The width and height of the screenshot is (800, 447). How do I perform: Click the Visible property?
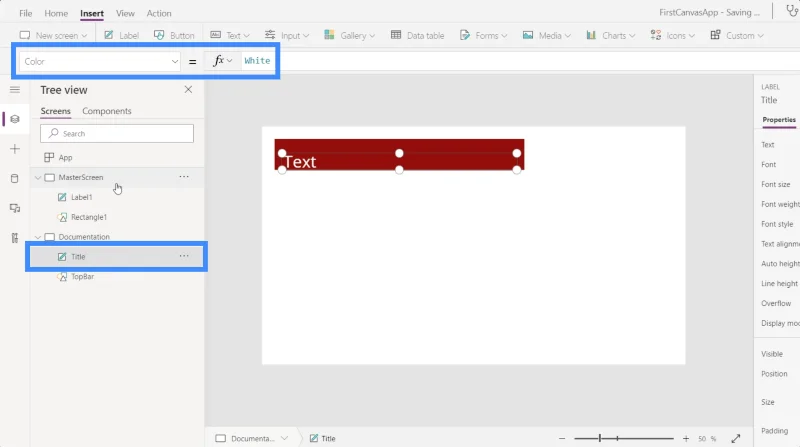click(772, 354)
